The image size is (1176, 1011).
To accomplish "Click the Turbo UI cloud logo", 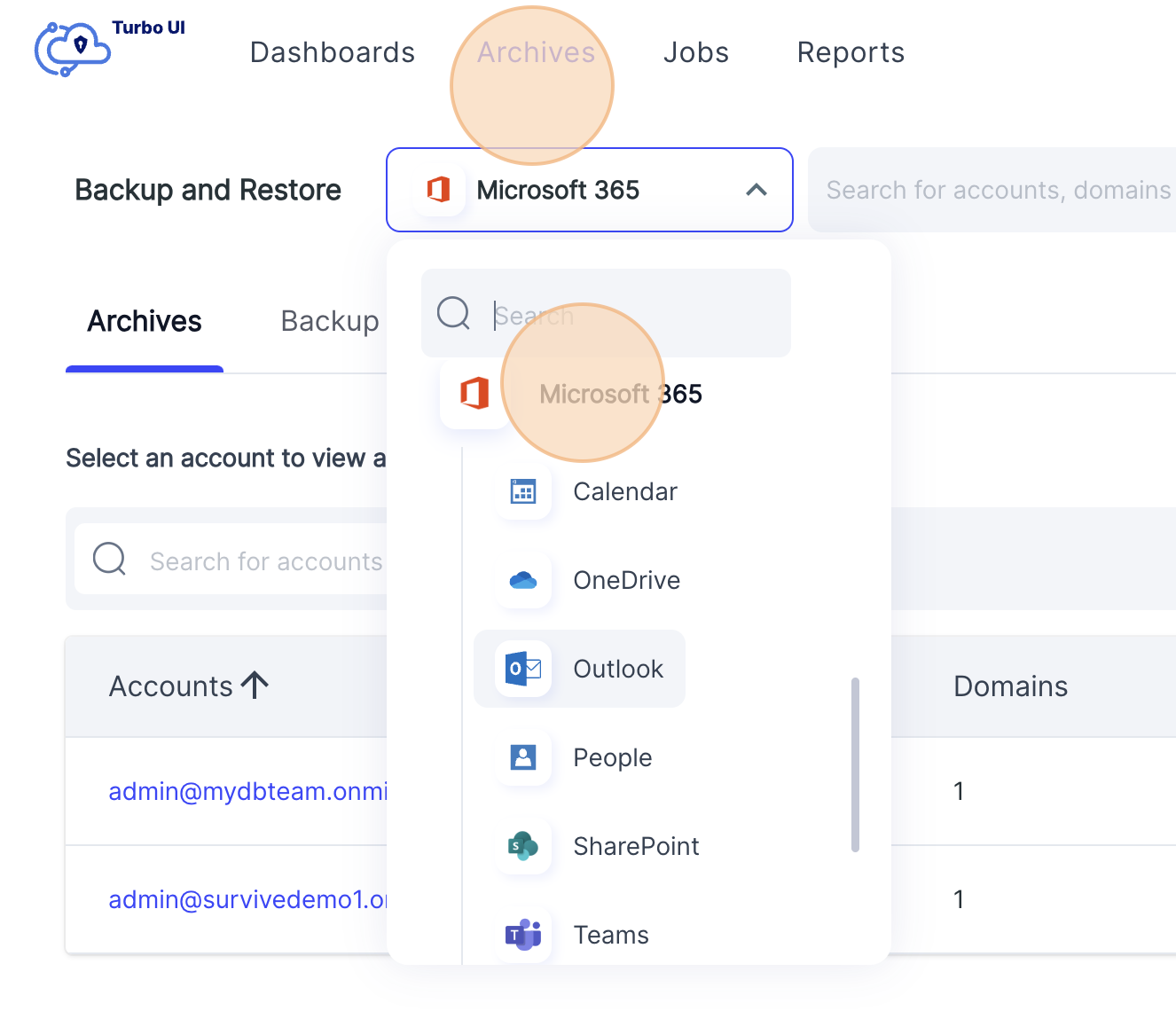I will (x=71, y=49).
